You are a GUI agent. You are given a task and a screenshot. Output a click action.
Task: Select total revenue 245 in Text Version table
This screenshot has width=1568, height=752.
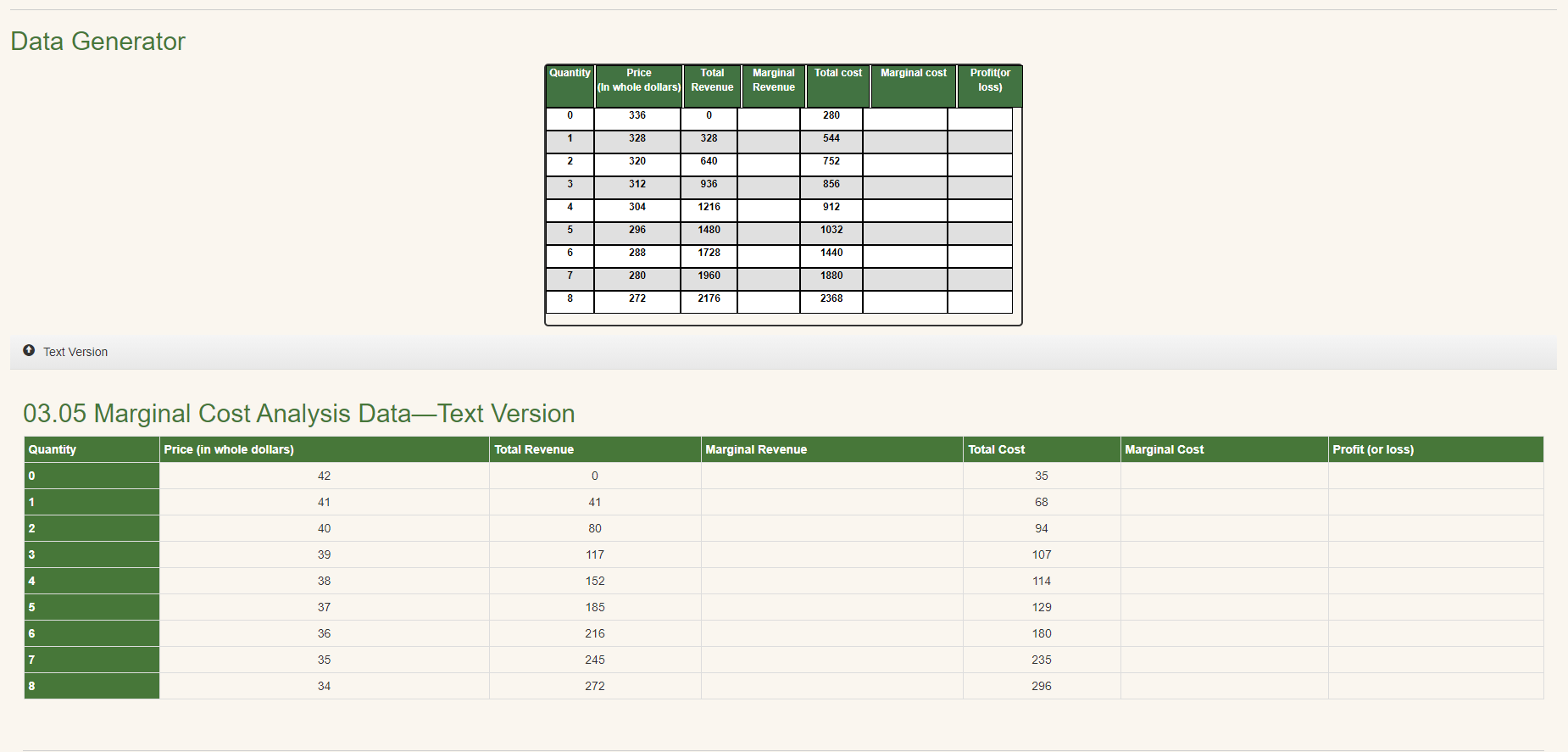coord(595,660)
